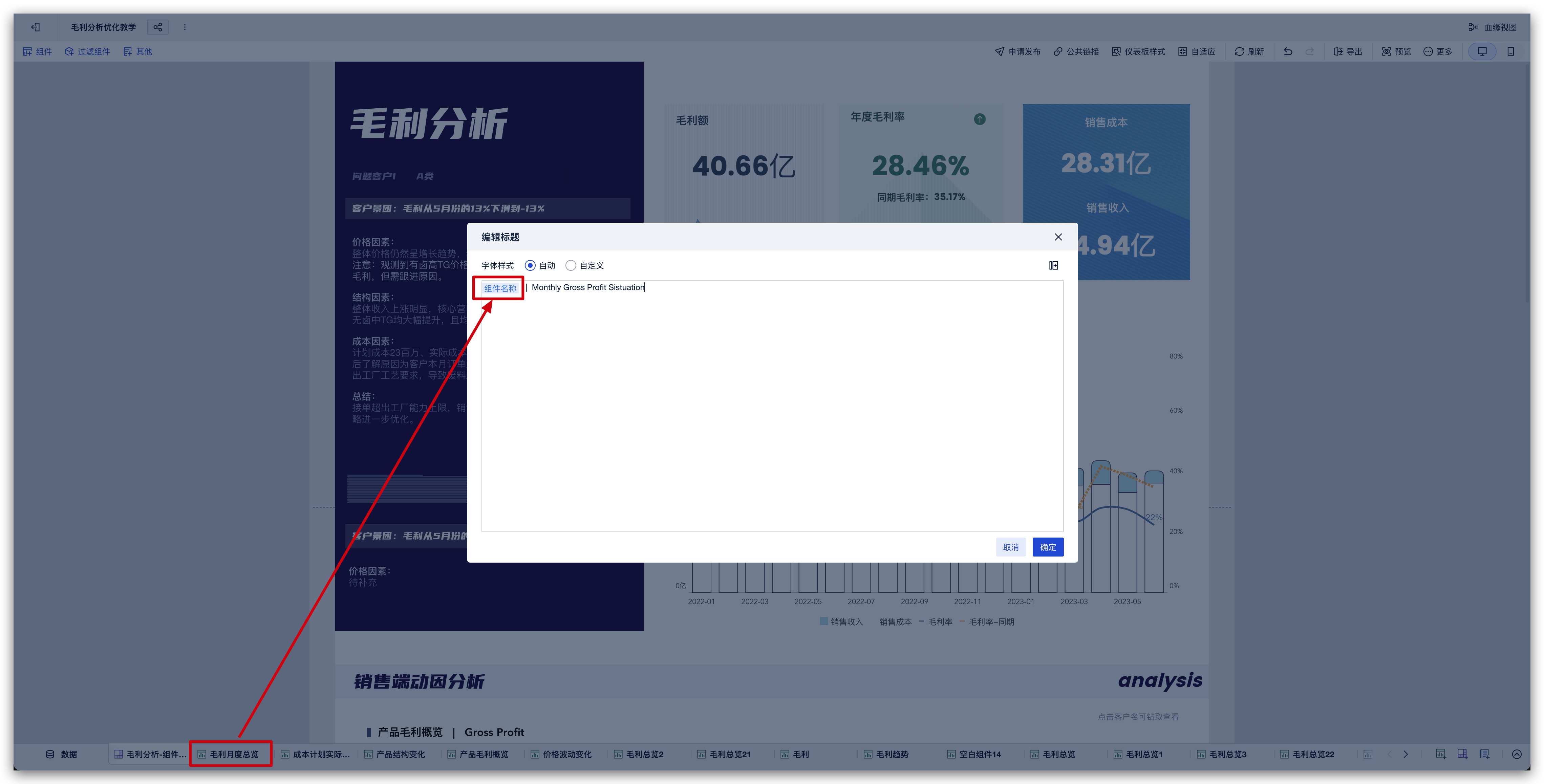
Task: Click the undo arrow in toolbar
Action: (x=1287, y=51)
